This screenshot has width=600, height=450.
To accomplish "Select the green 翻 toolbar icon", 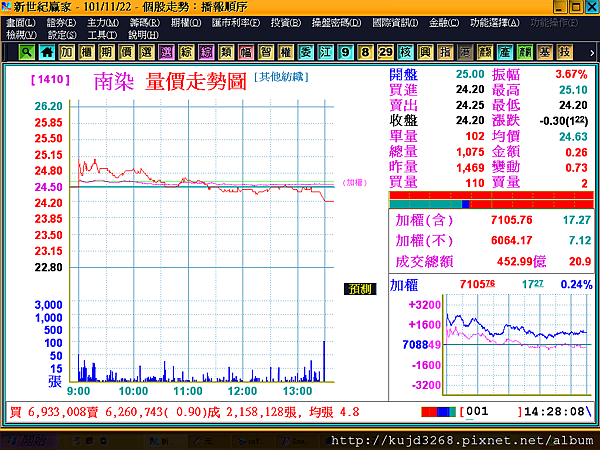I will pyautogui.click(x=525, y=52).
